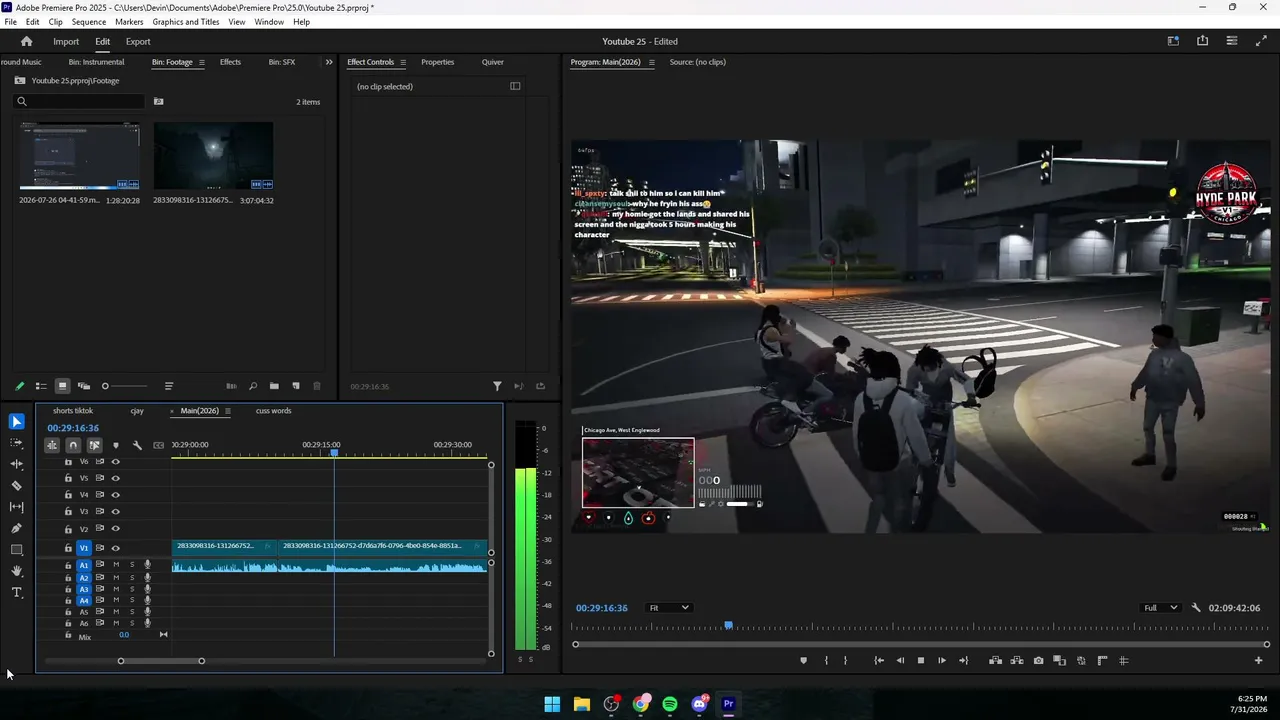The width and height of the screenshot is (1280, 720).
Task: Toggle V1 track visibility eye
Action: [x=116, y=548]
